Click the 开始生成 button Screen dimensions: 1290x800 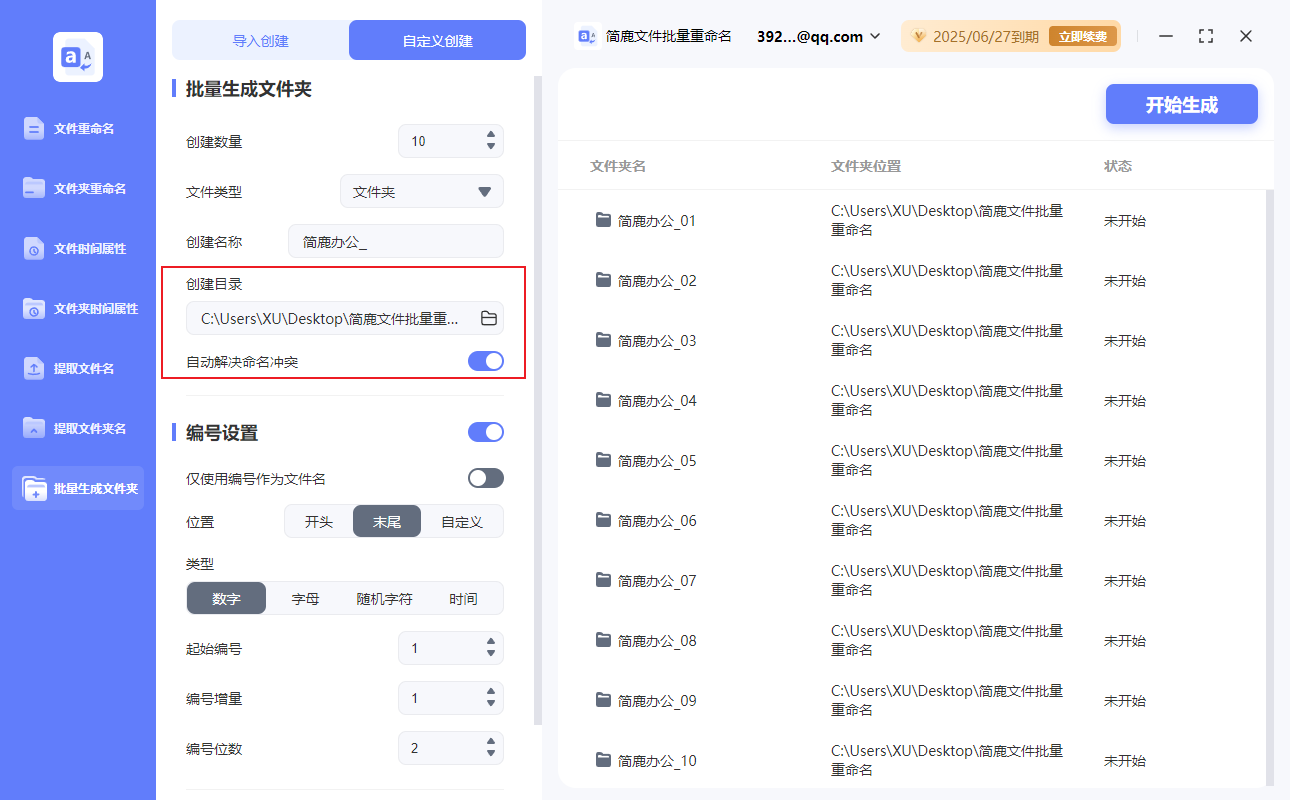coord(1181,104)
